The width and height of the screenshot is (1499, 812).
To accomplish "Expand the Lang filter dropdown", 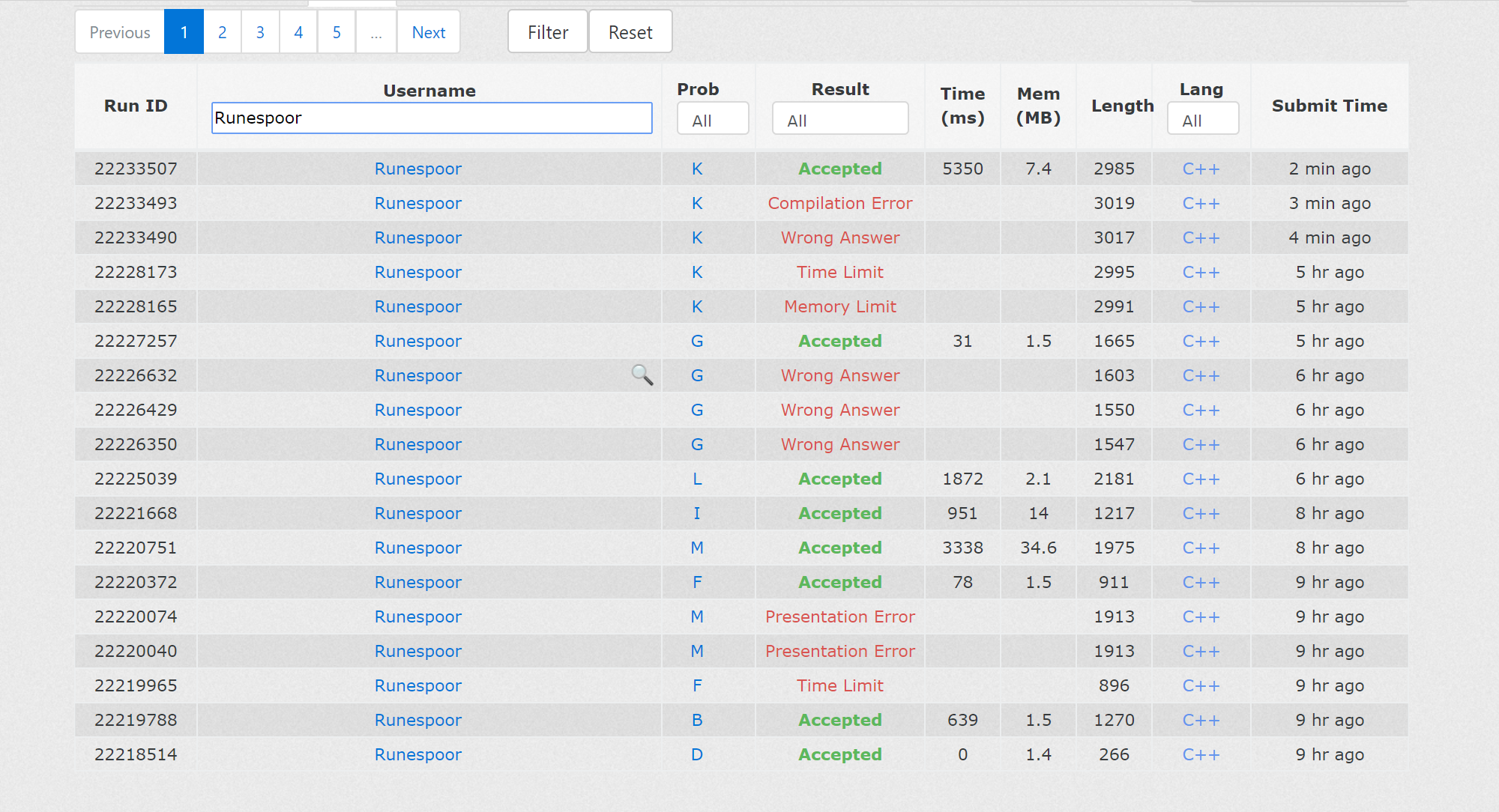I will point(1202,120).
